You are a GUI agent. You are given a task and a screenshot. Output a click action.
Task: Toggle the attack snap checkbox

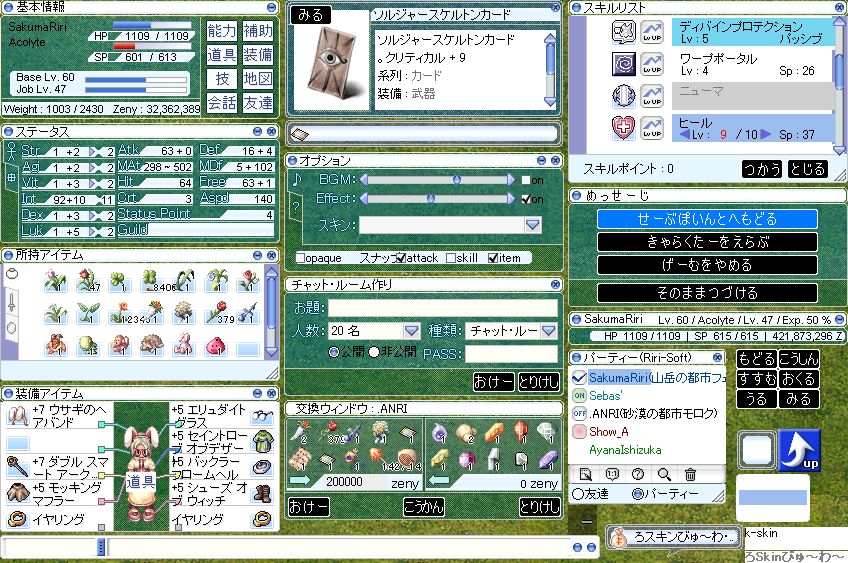click(401, 258)
